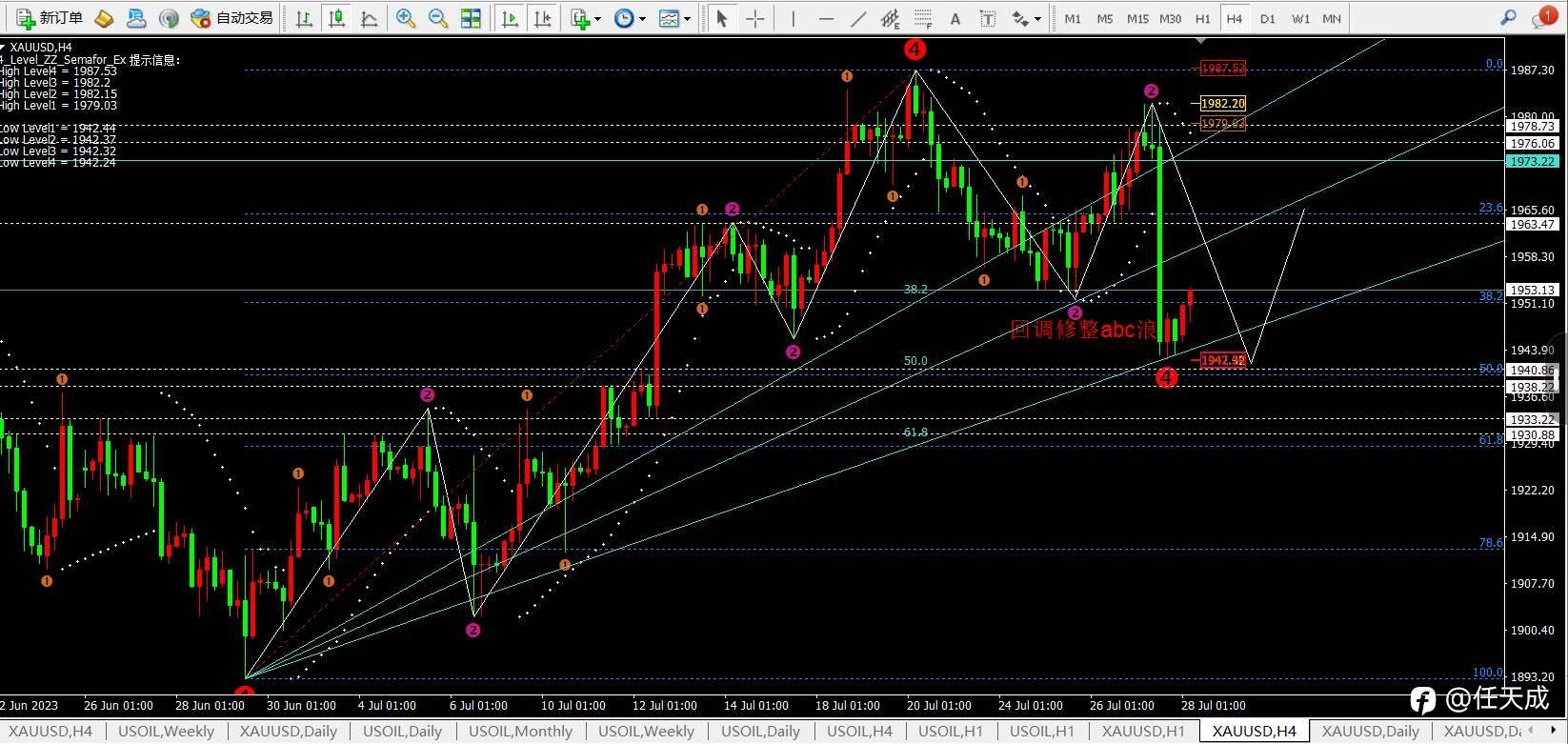Toggle chart shift from right border

(542, 17)
